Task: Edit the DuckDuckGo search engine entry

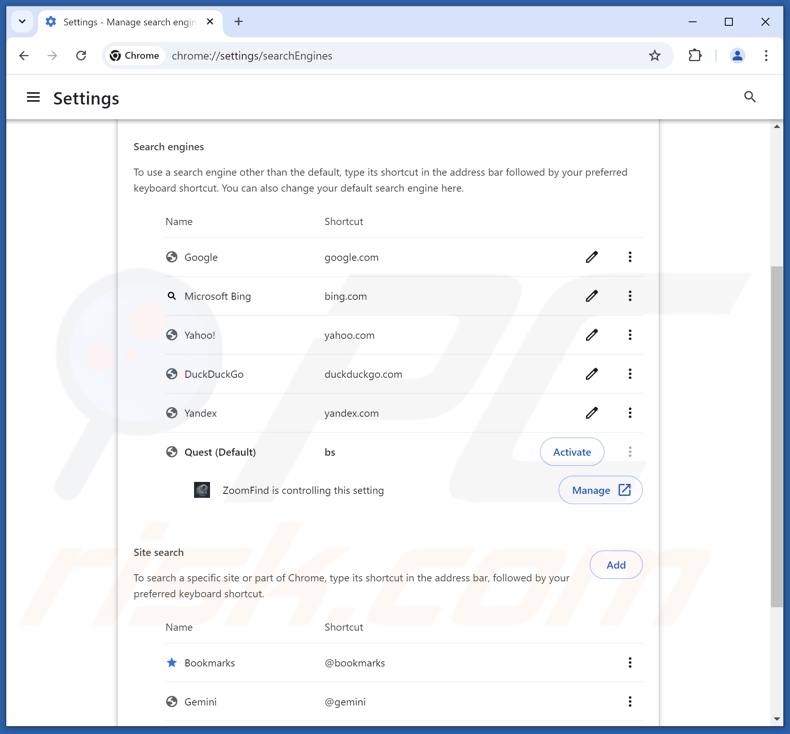Action: click(591, 374)
